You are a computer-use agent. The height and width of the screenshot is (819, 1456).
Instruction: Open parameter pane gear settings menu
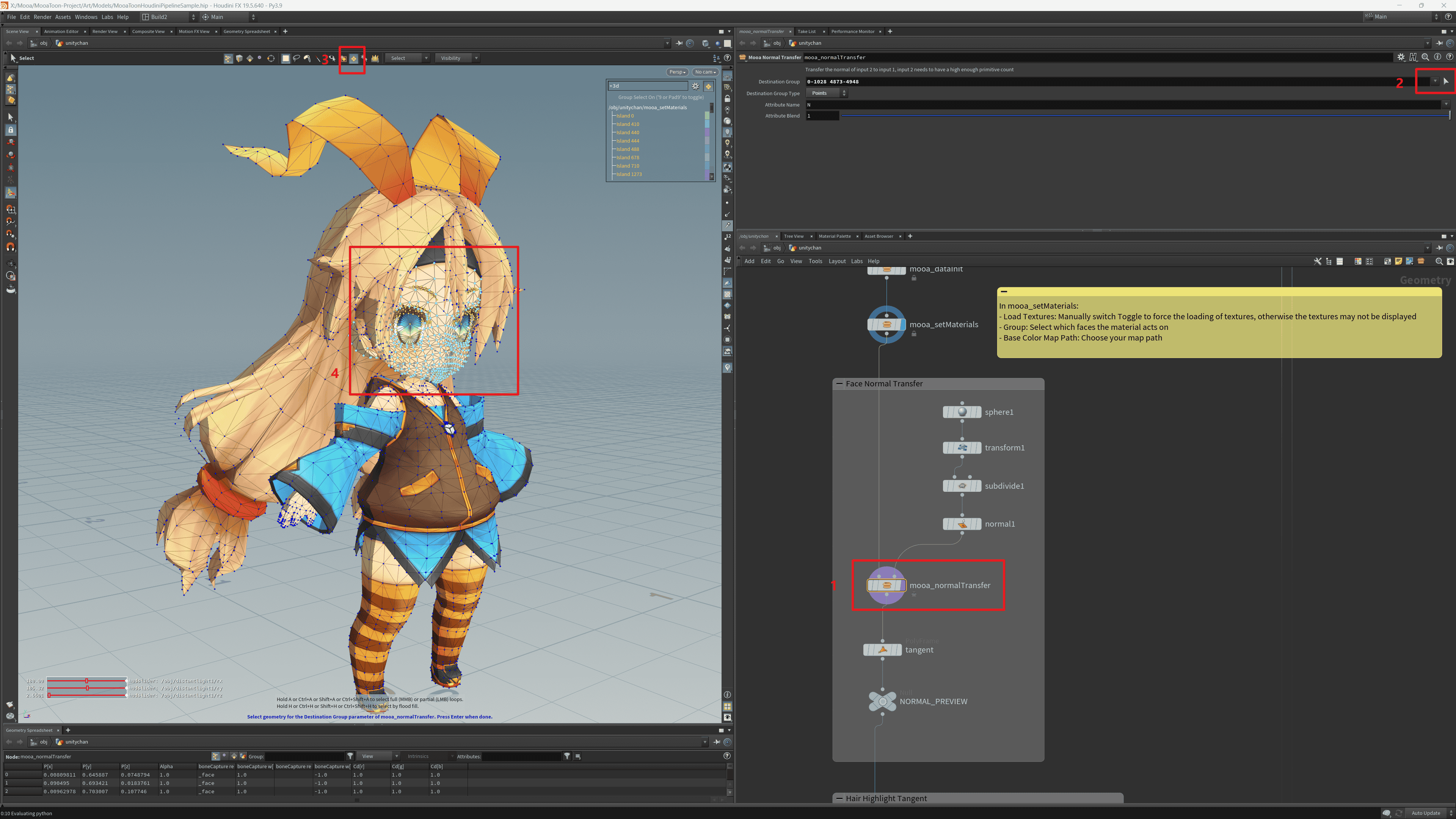pos(1401,57)
